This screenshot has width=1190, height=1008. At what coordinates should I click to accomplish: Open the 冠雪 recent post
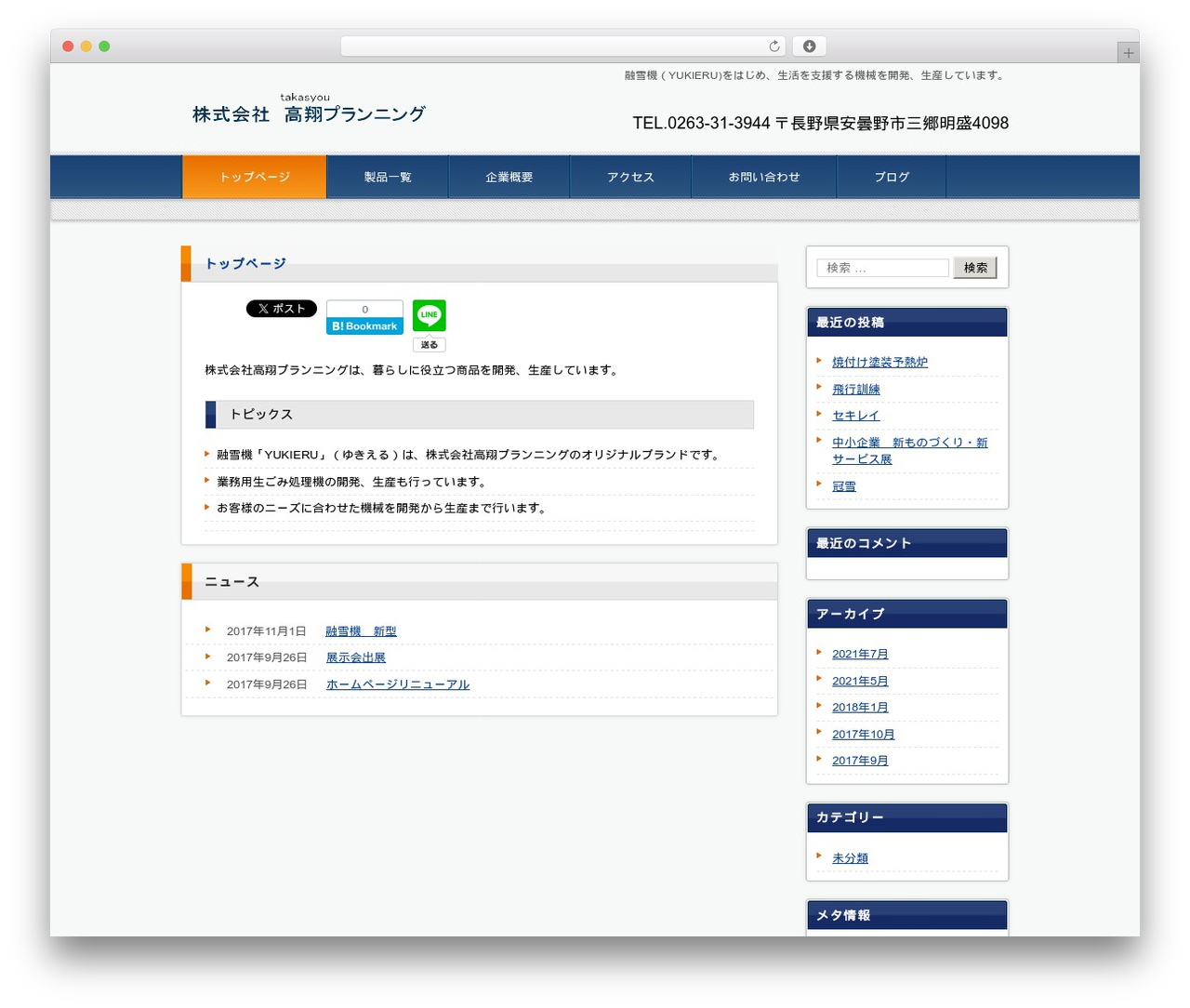click(844, 486)
